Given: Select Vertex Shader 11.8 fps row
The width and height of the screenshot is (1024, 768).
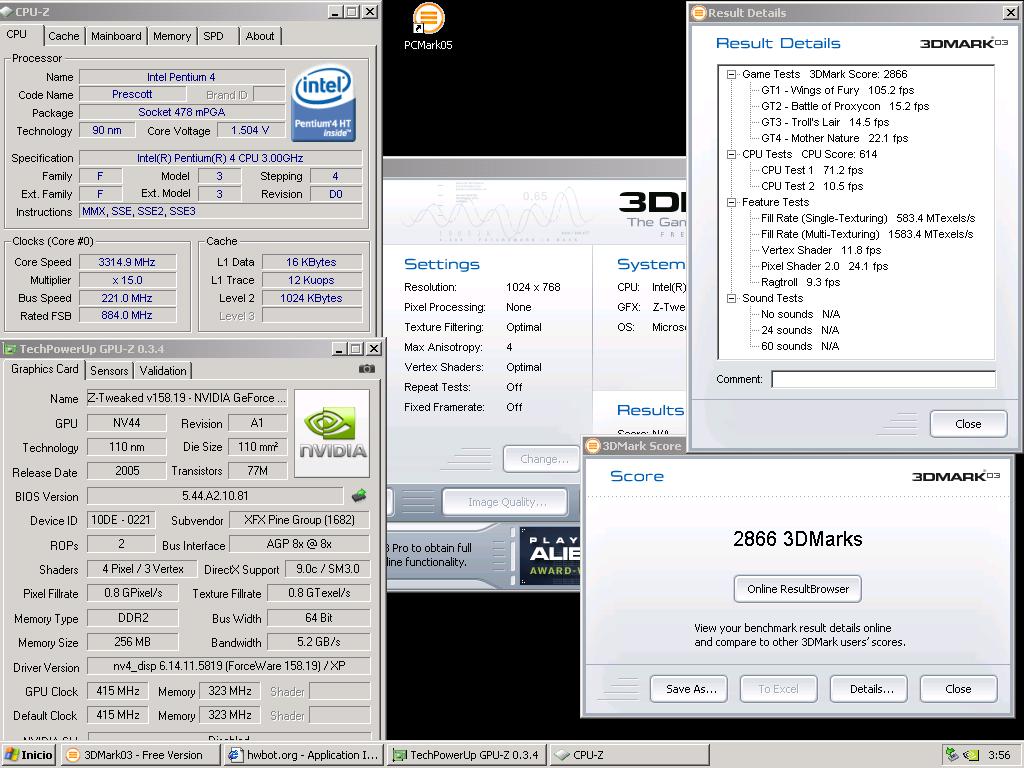Looking at the screenshot, I should tap(821, 251).
